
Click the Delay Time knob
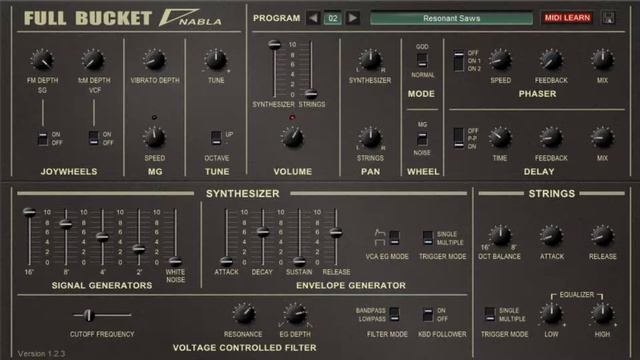[x=500, y=137]
